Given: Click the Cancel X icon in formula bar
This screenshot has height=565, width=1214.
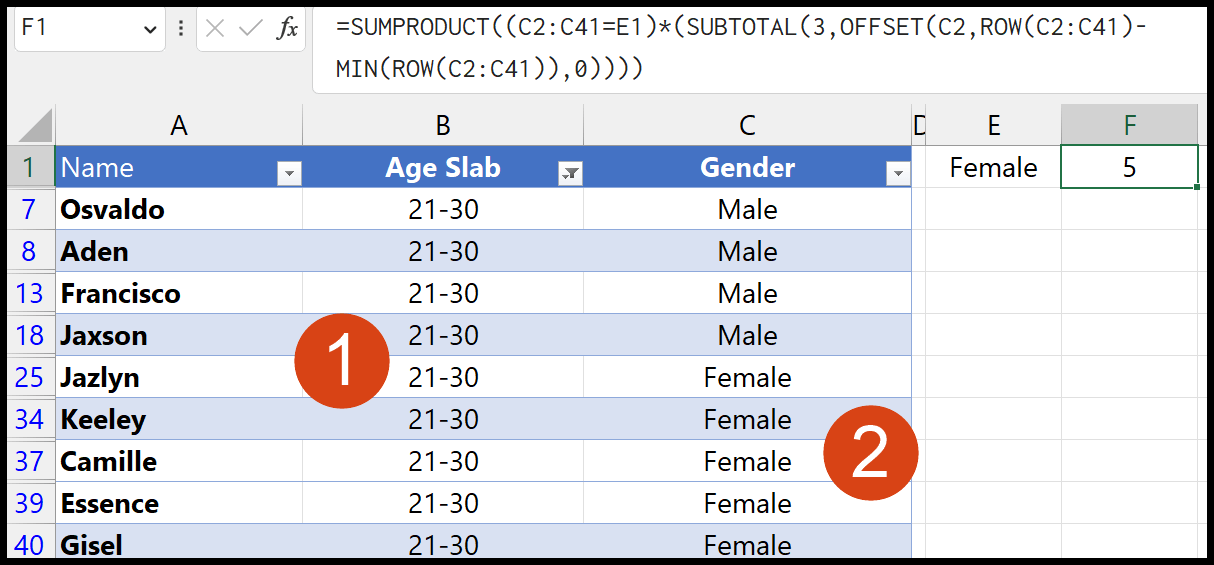Looking at the screenshot, I should (215, 29).
